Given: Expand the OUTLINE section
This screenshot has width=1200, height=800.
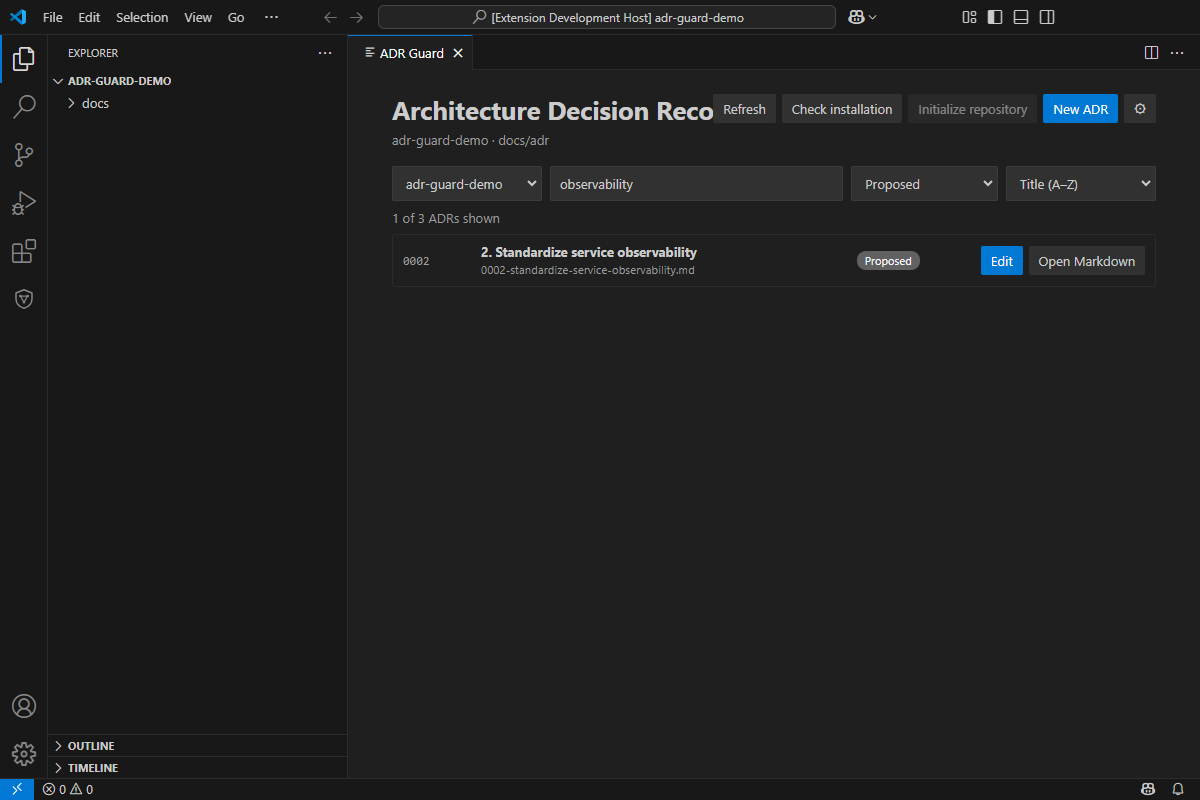Looking at the screenshot, I should [x=197, y=746].
